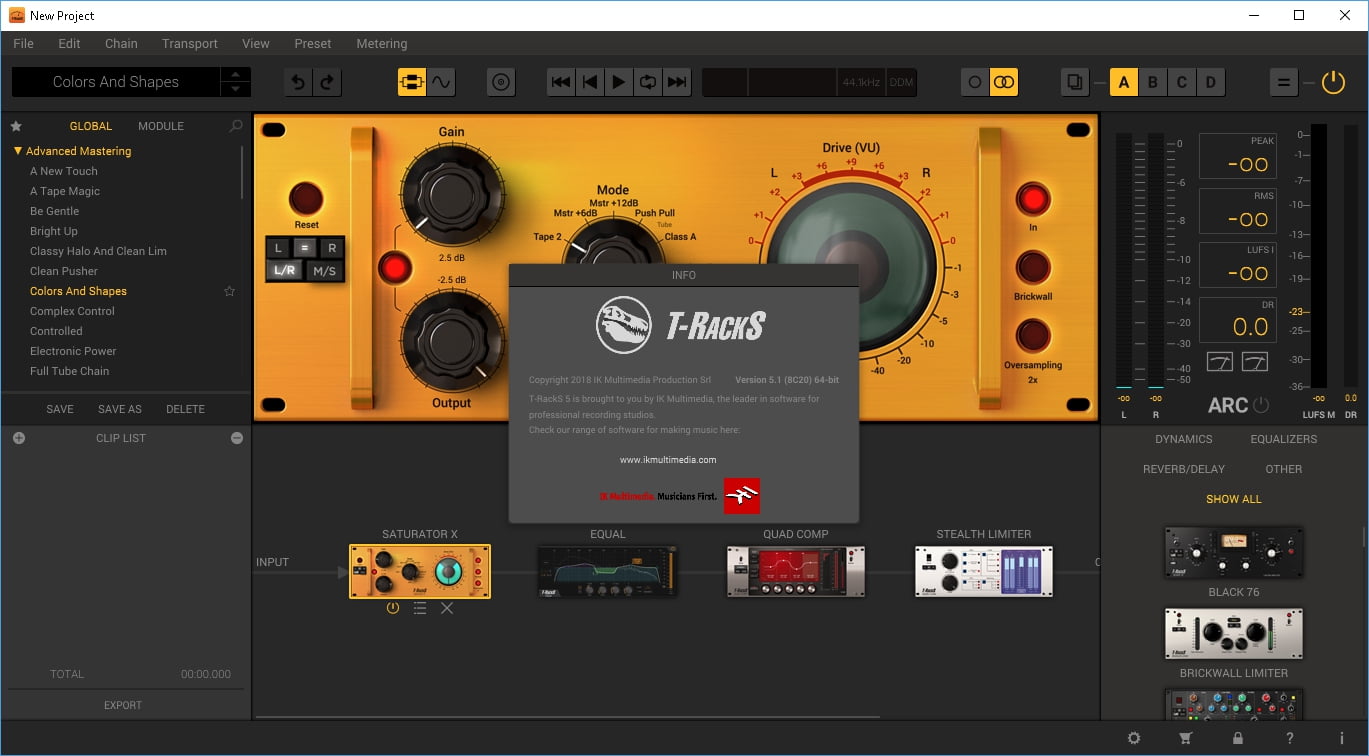Viewport: 1369px width, 756px height.
Task: Select the mono single-circle icon
Action: click(975, 82)
